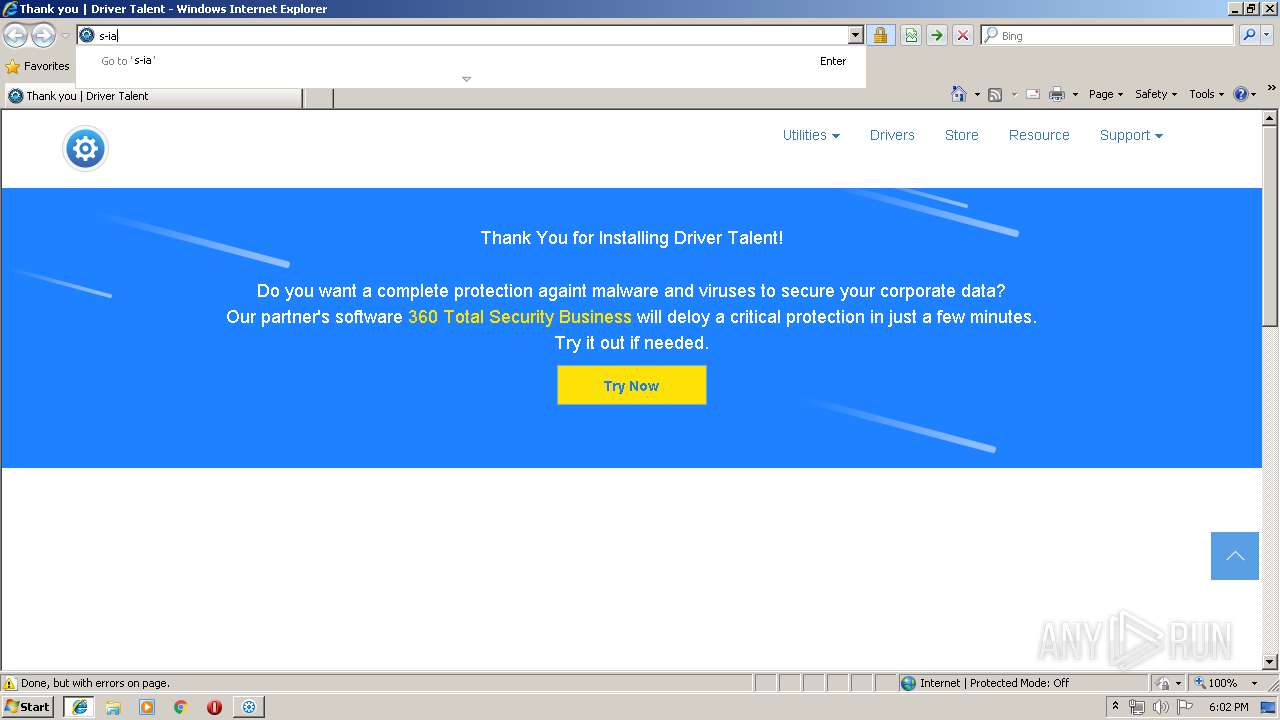The width and height of the screenshot is (1280, 720).
Task: Click the warning icon in status bar
Action: [x=10, y=683]
